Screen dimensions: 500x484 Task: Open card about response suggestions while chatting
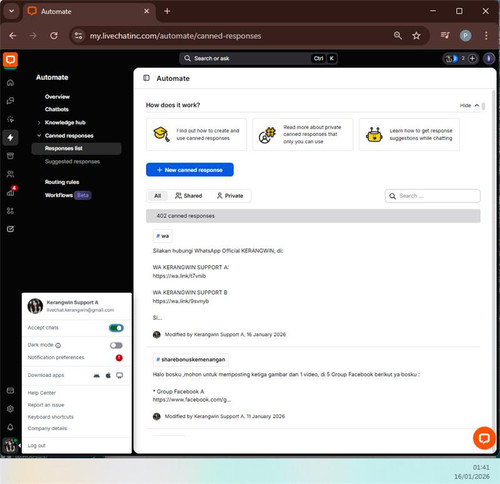coord(409,134)
